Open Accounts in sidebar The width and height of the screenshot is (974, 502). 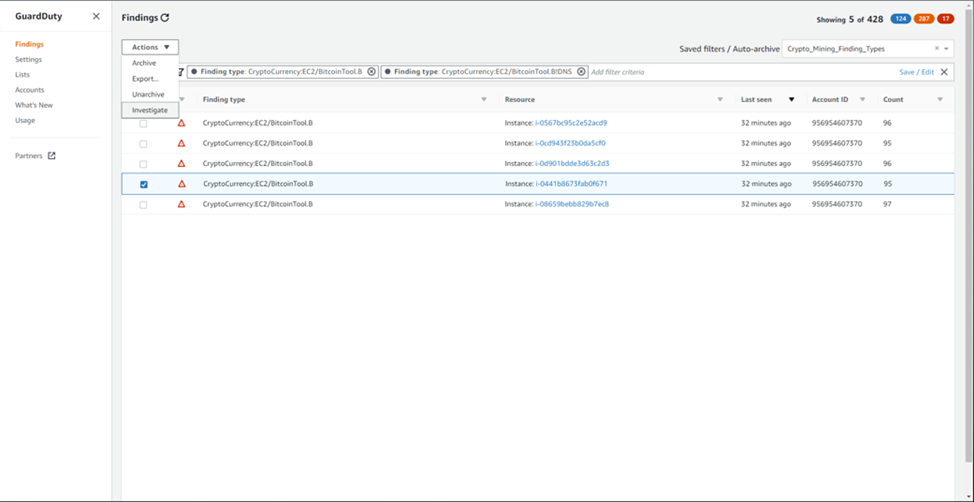point(30,90)
